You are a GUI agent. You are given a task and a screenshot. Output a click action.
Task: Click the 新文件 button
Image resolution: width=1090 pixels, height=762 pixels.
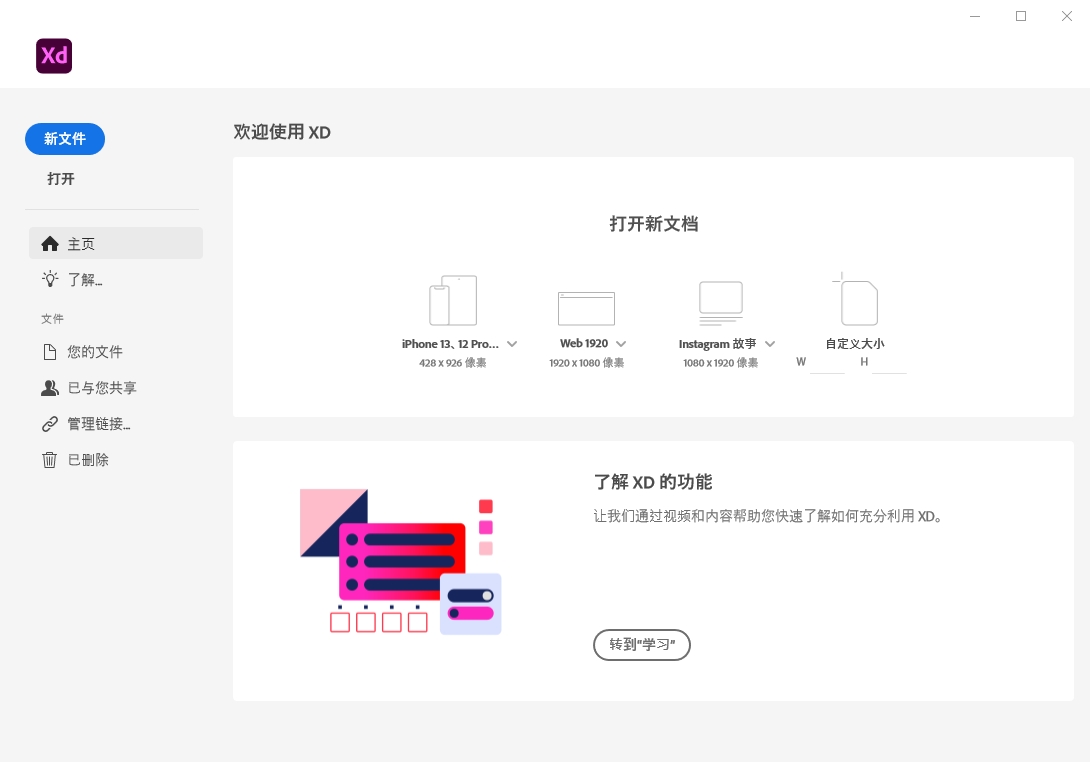65,139
